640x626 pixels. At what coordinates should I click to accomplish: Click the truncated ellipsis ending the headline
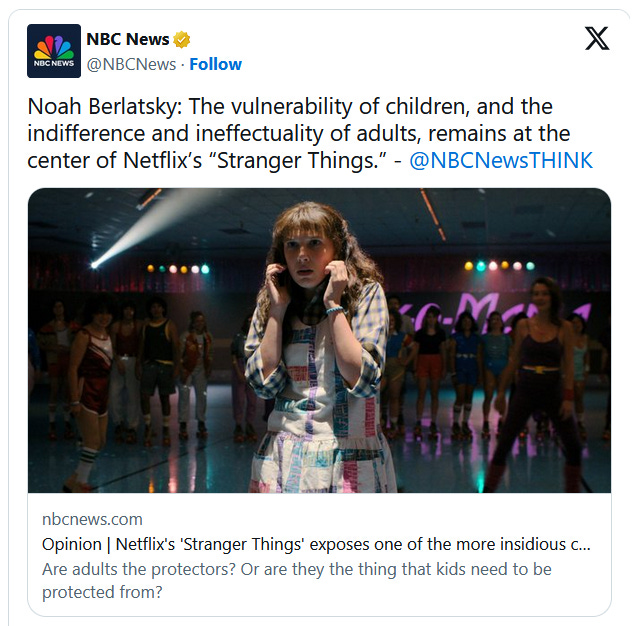(x=585, y=546)
